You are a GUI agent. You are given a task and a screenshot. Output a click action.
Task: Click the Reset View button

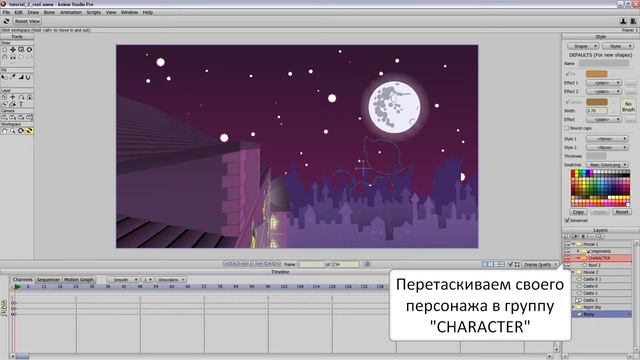coord(27,21)
